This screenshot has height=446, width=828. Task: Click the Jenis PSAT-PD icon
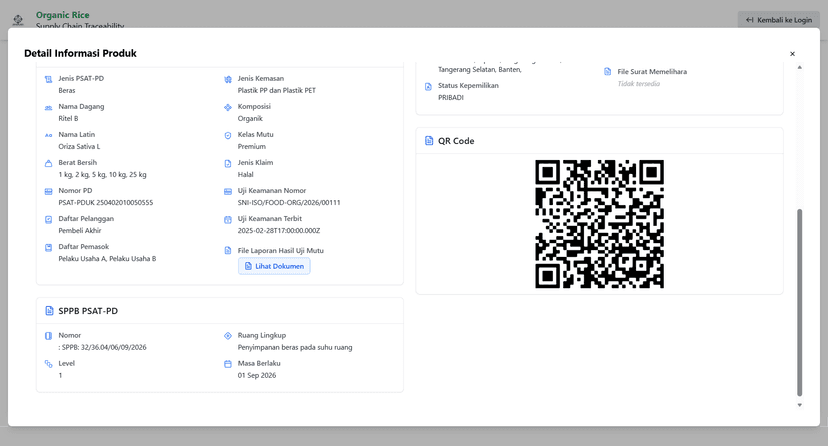pyautogui.click(x=48, y=79)
